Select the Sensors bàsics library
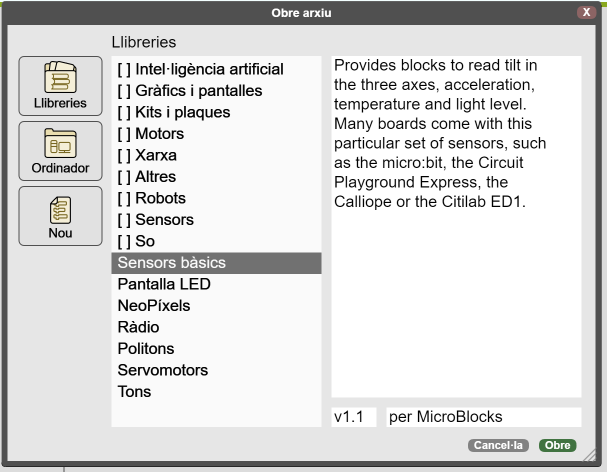 pyautogui.click(x=172, y=263)
